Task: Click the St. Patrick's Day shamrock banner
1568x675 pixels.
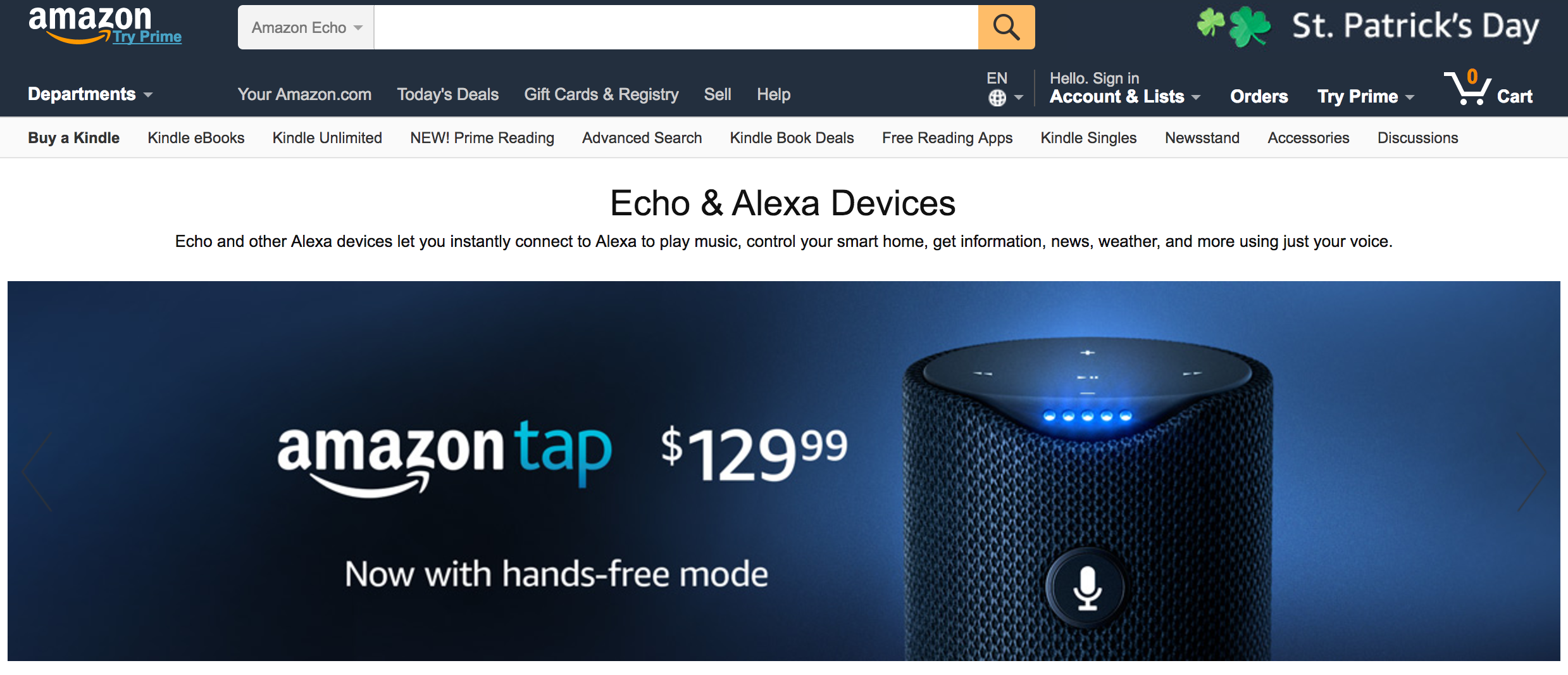Action: pyautogui.click(x=1368, y=27)
